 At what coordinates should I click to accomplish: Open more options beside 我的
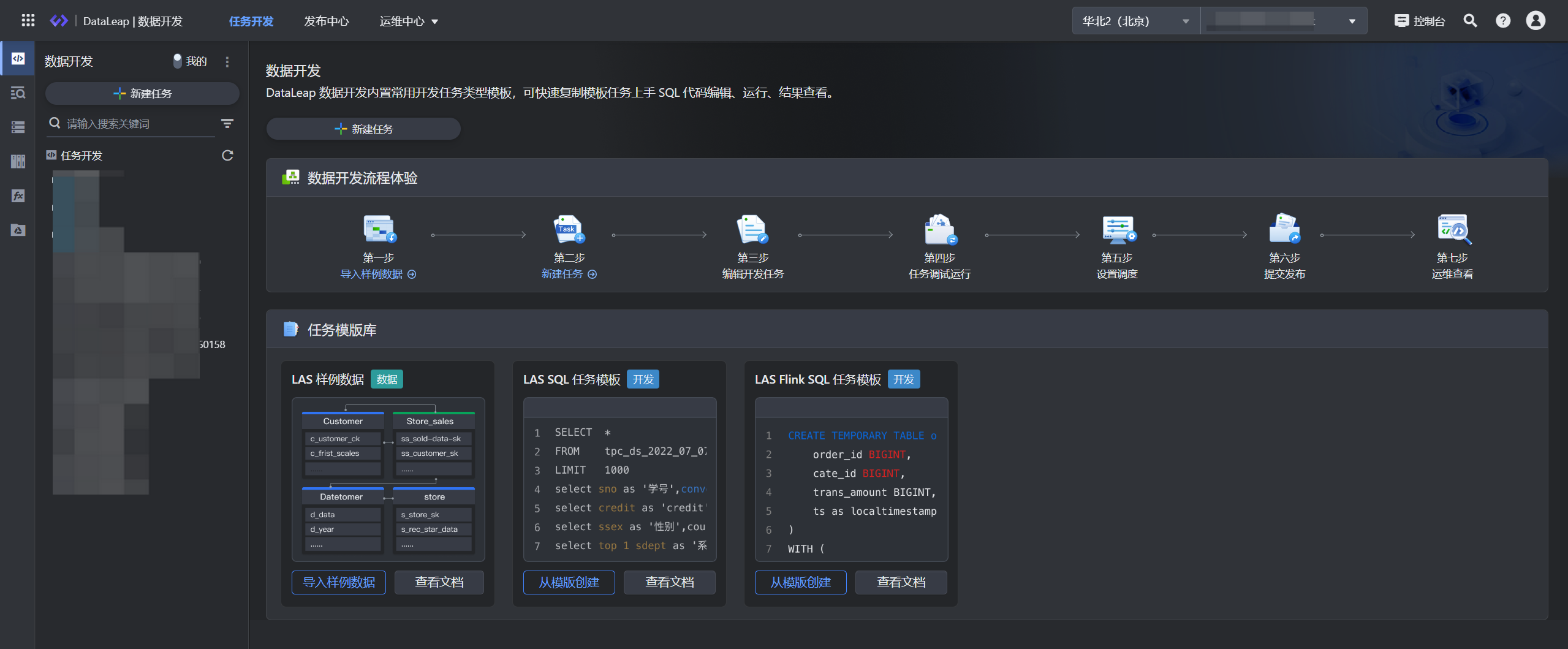(227, 61)
